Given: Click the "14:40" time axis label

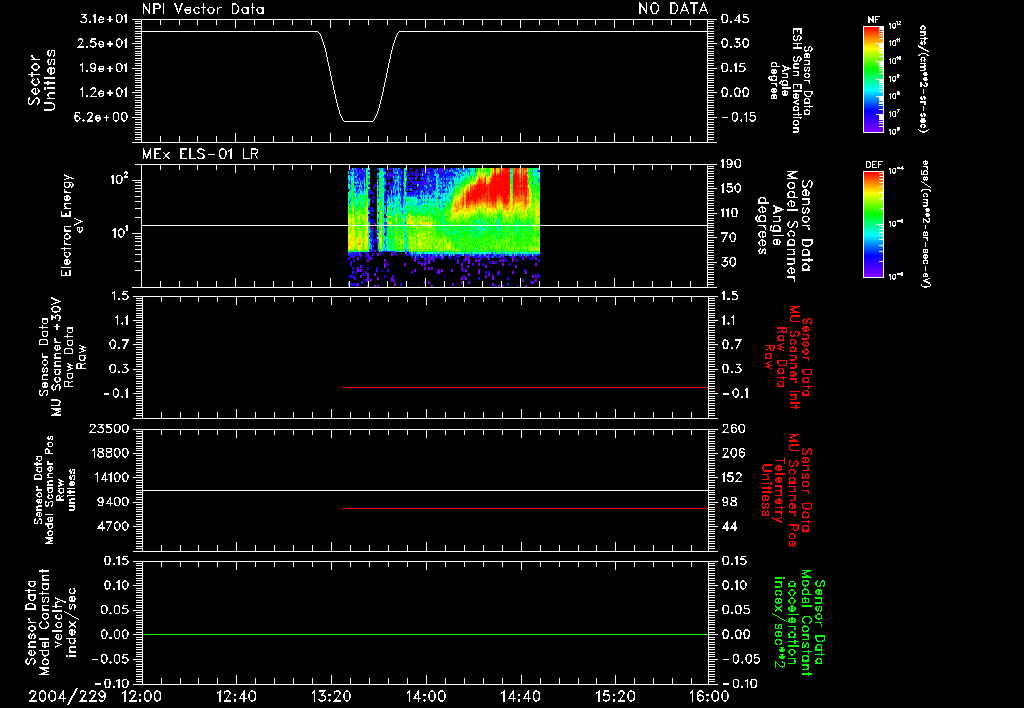Looking at the screenshot, I should [520, 696].
